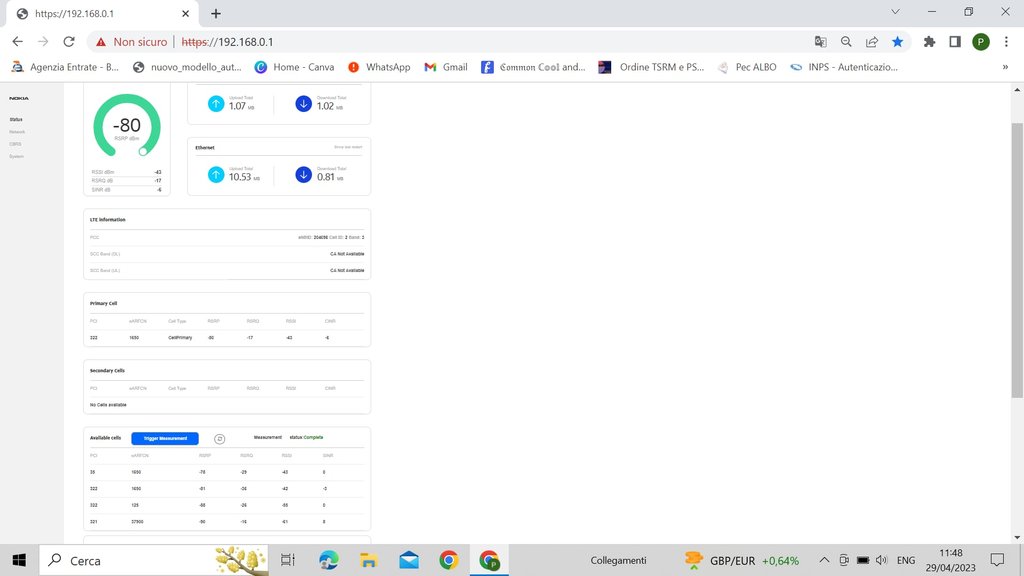The height and width of the screenshot is (576, 1024).
Task: Click the Ethernet panel's 'Since last restart' label
Action: (348, 148)
